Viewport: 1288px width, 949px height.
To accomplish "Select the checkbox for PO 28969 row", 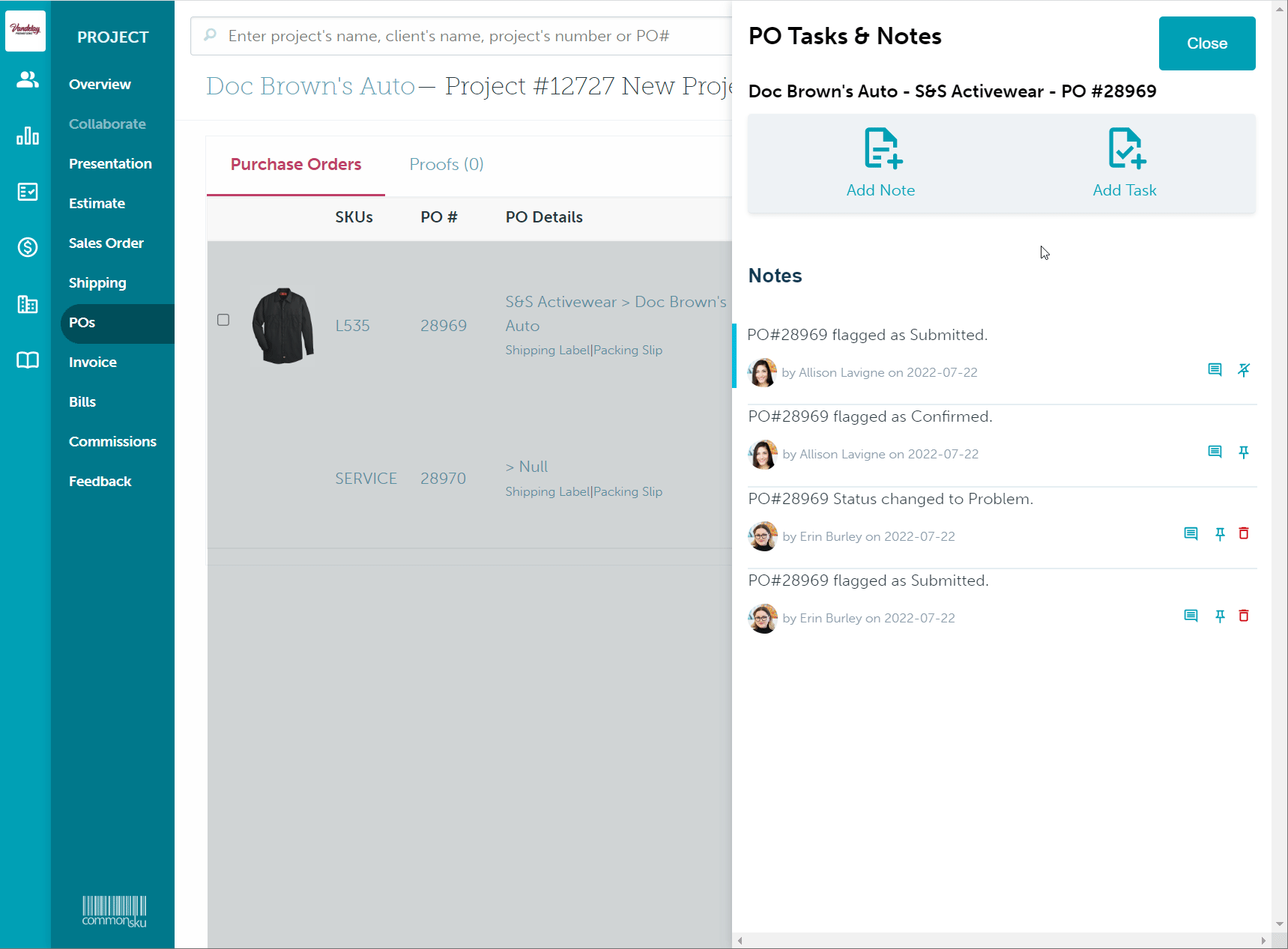I will [x=223, y=320].
